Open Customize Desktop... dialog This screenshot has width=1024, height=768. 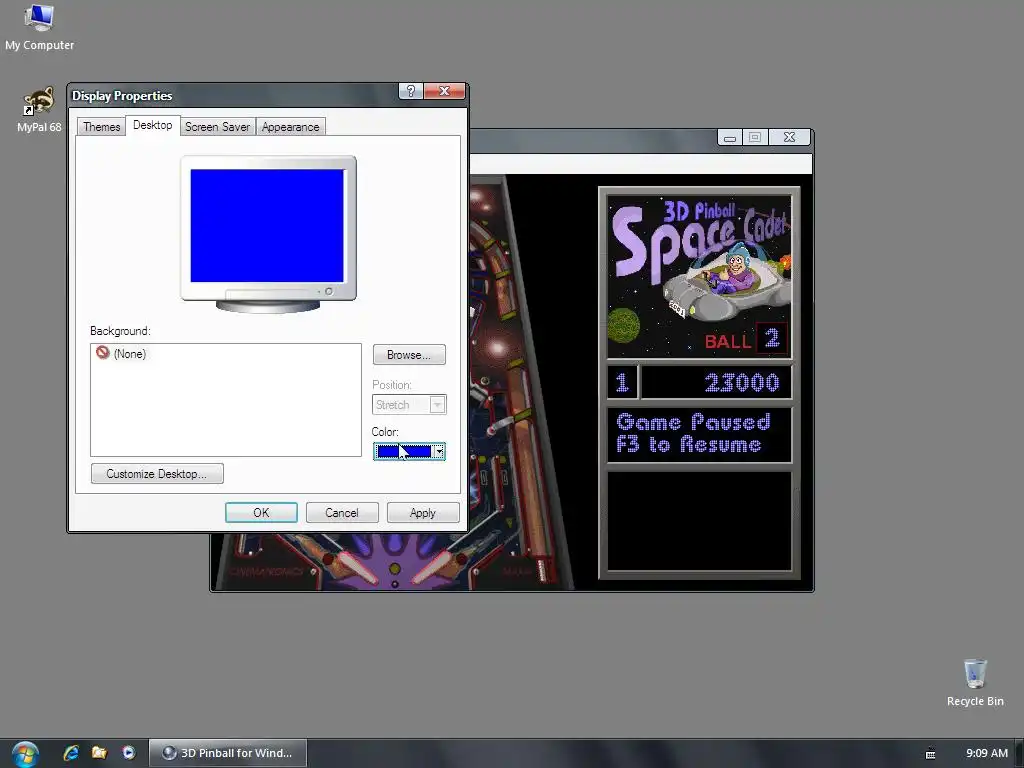[x=157, y=473]
